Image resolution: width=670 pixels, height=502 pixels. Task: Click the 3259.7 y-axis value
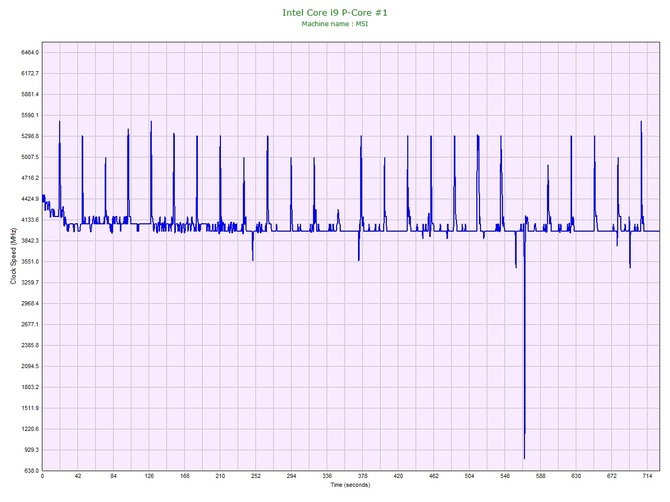tap(30, 283)
